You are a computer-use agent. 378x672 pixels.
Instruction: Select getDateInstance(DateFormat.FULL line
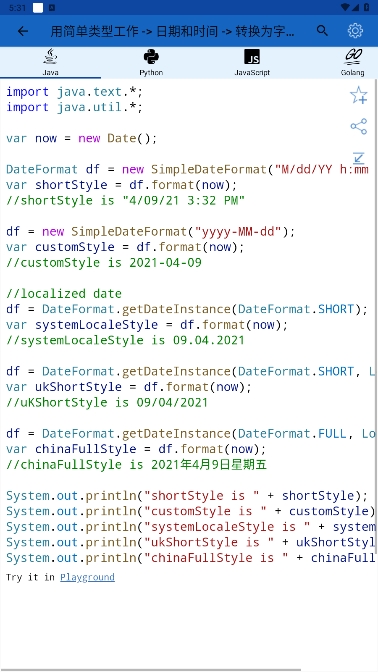(x=191, y=434)
